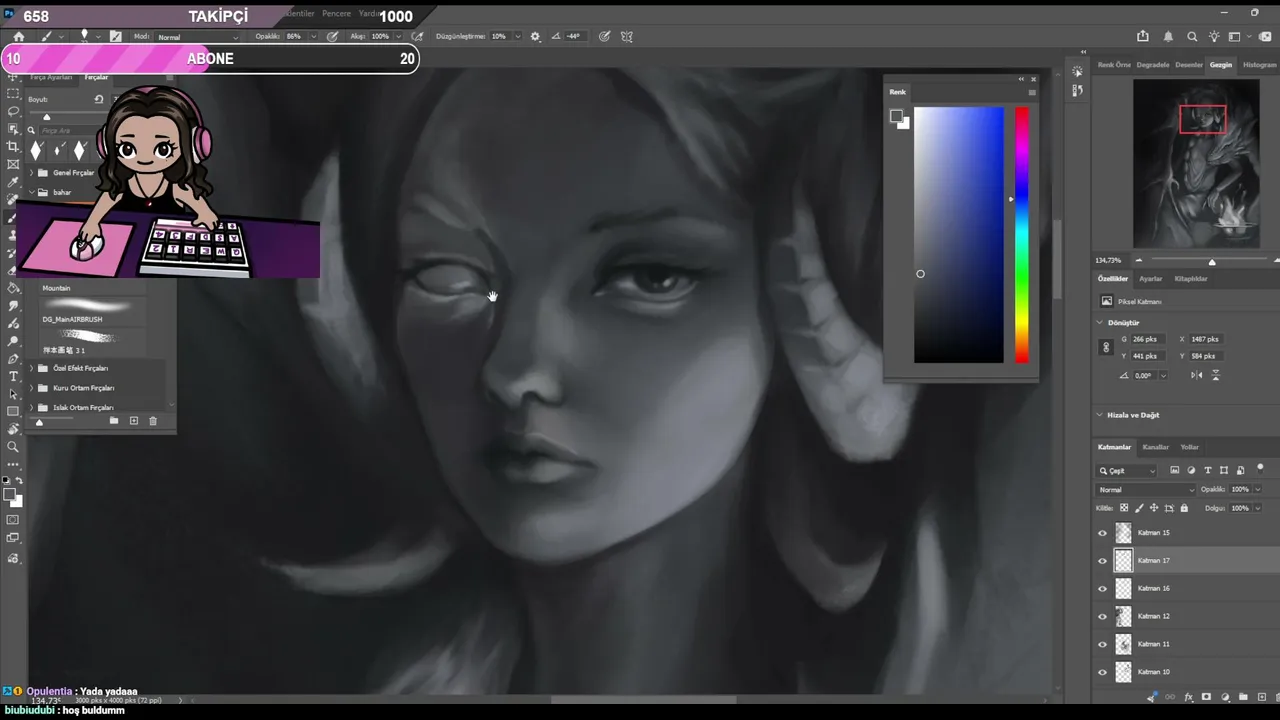Hide layer Katman 12

point(1103,617)
